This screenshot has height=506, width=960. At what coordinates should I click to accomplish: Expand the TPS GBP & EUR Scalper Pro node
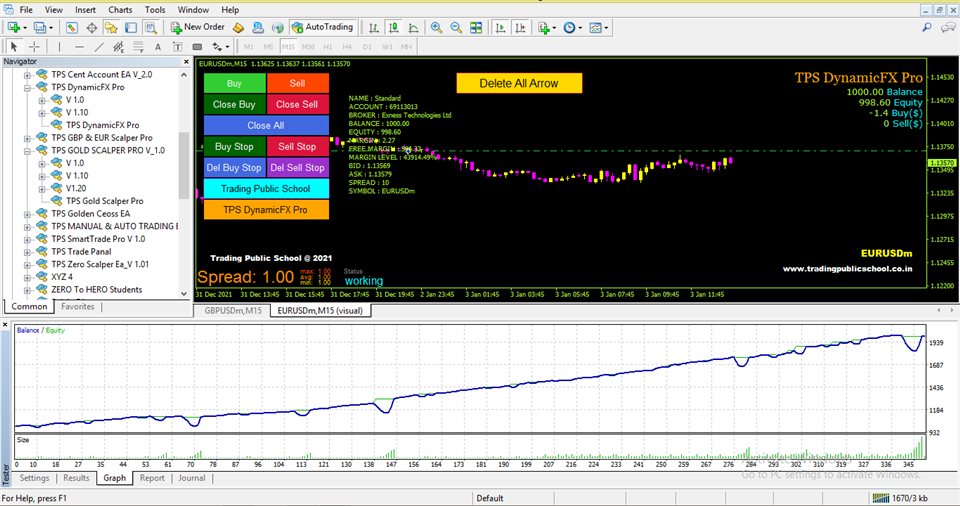pos(27,138)
